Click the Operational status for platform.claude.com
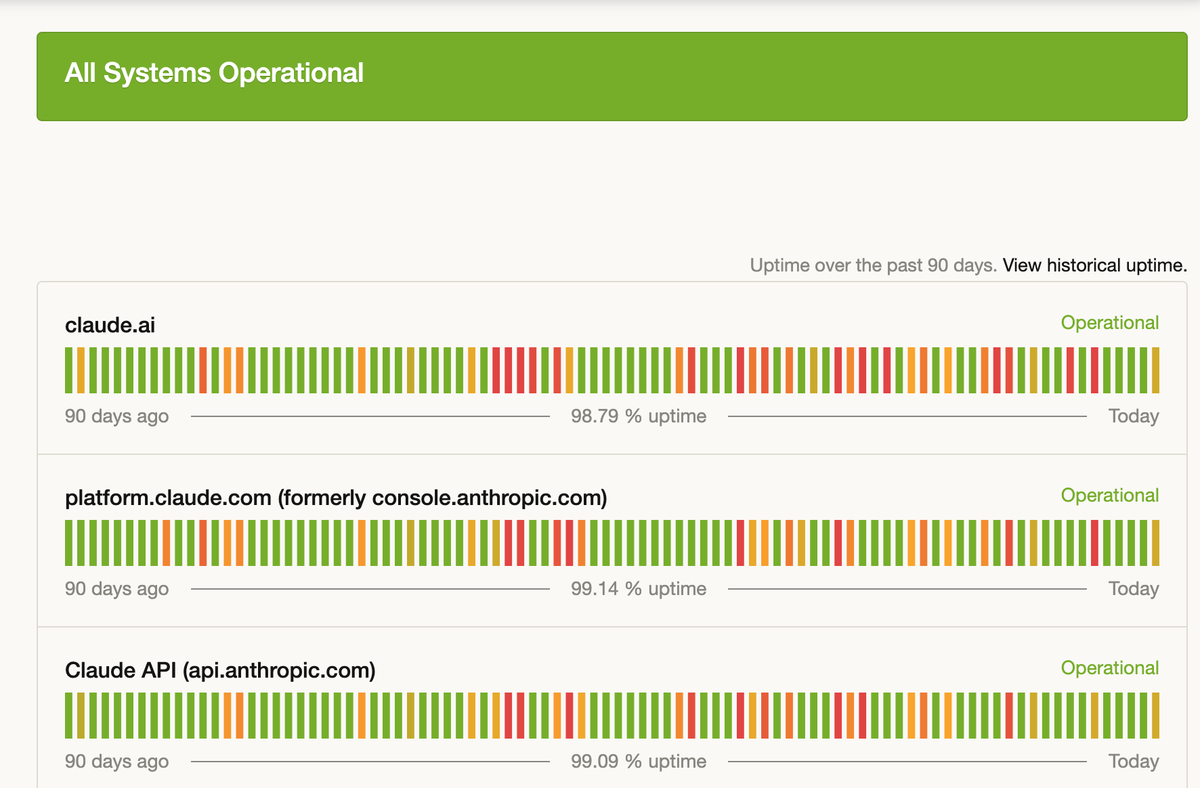Viewport: 1200px width, 788px height. pos(1109,496)
